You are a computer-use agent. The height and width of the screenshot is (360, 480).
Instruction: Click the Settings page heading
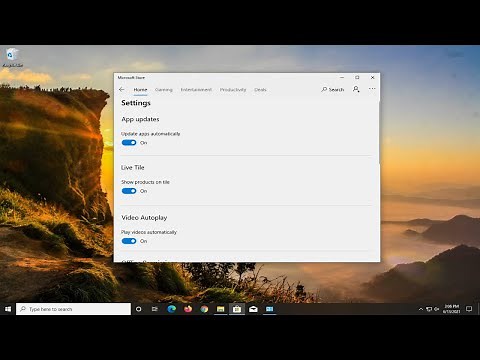[x=136, y=103]
